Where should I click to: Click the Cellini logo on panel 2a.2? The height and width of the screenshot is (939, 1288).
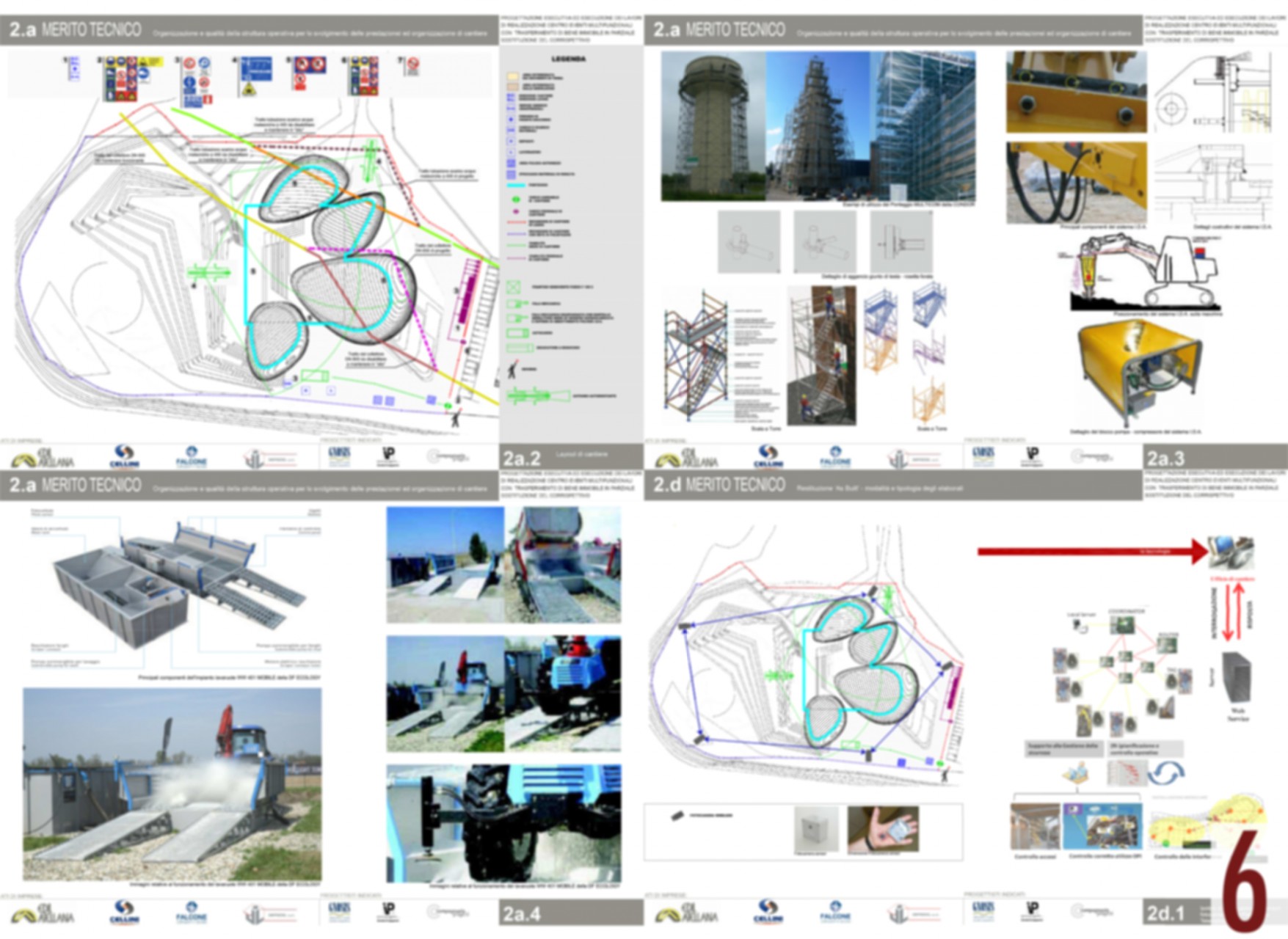[123, 456]
